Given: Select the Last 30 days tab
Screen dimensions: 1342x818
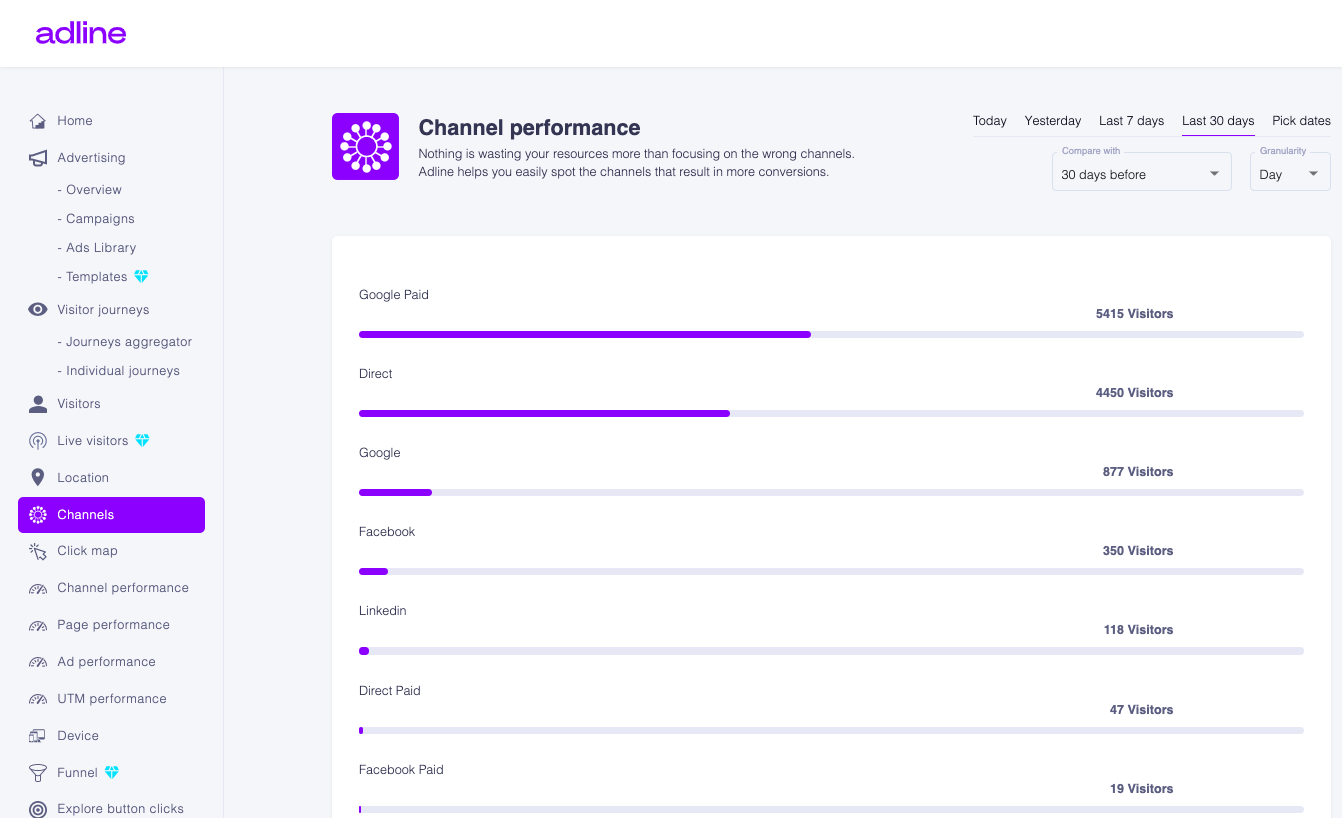Looking at the screenshot, I should pyautogui.click(x=1218, y=121).
